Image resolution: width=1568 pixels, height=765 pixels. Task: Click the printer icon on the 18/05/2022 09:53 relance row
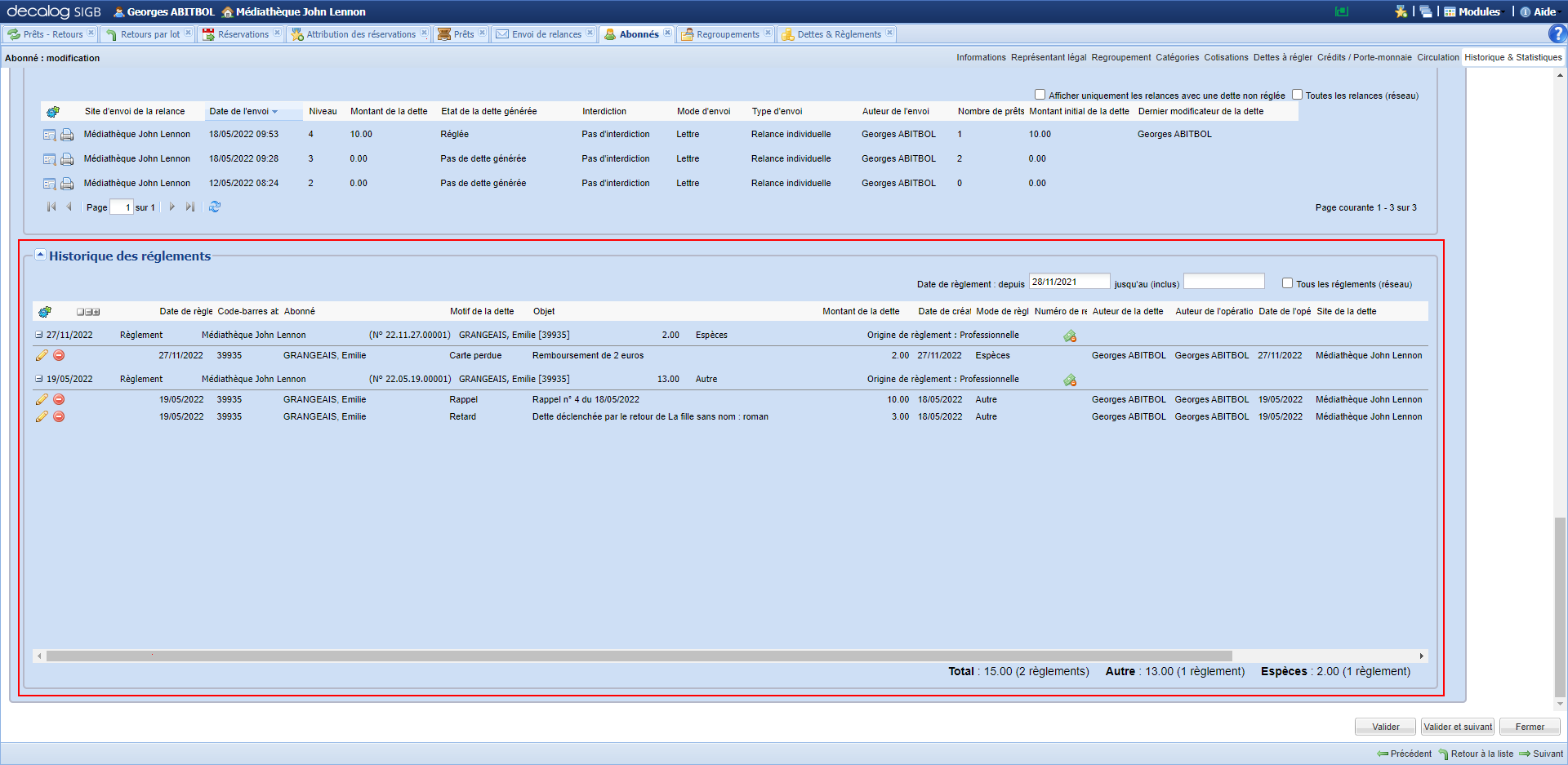(67, 135)
